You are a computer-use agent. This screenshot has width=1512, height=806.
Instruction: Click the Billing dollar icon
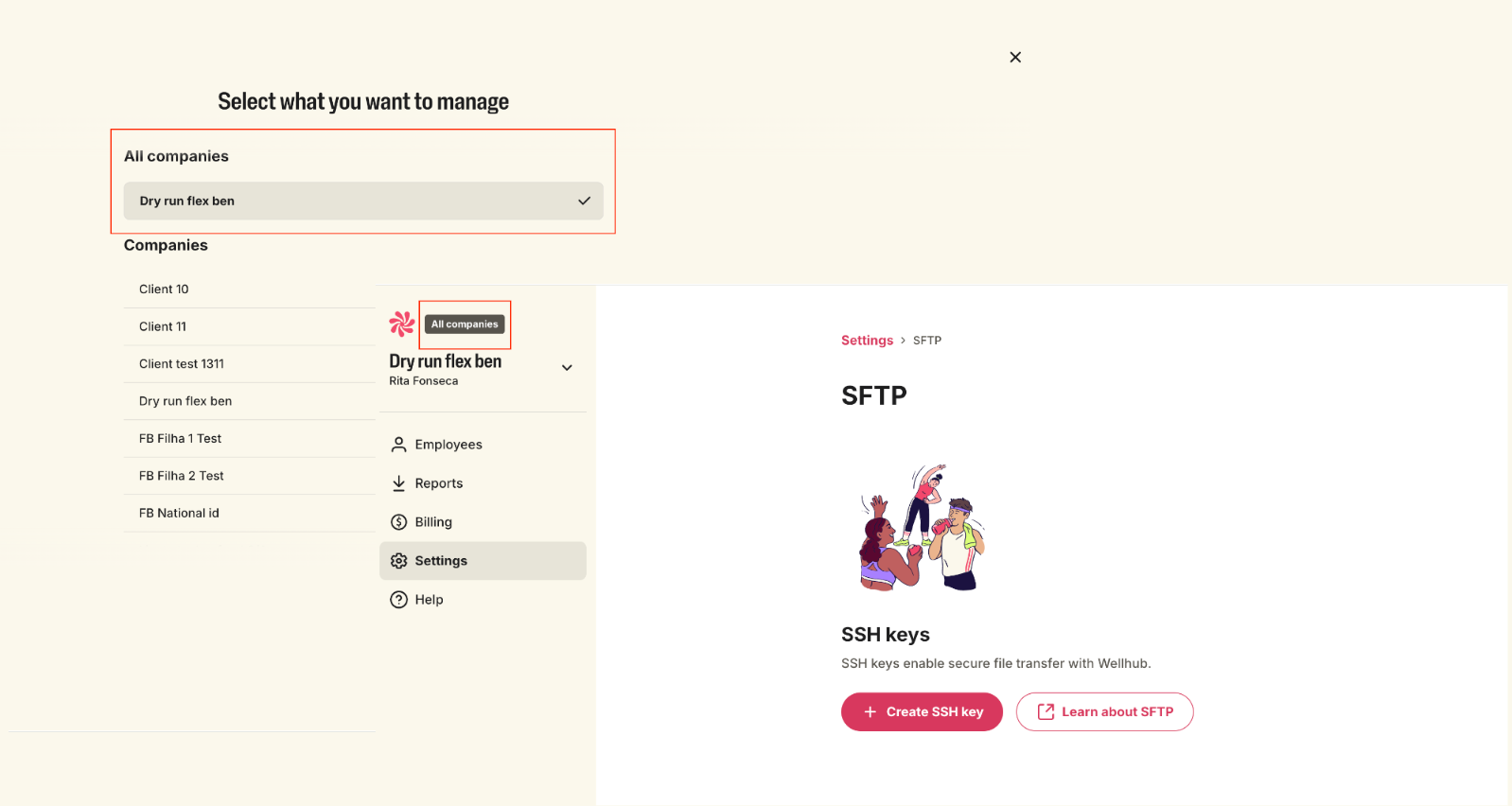click(399, 522)
